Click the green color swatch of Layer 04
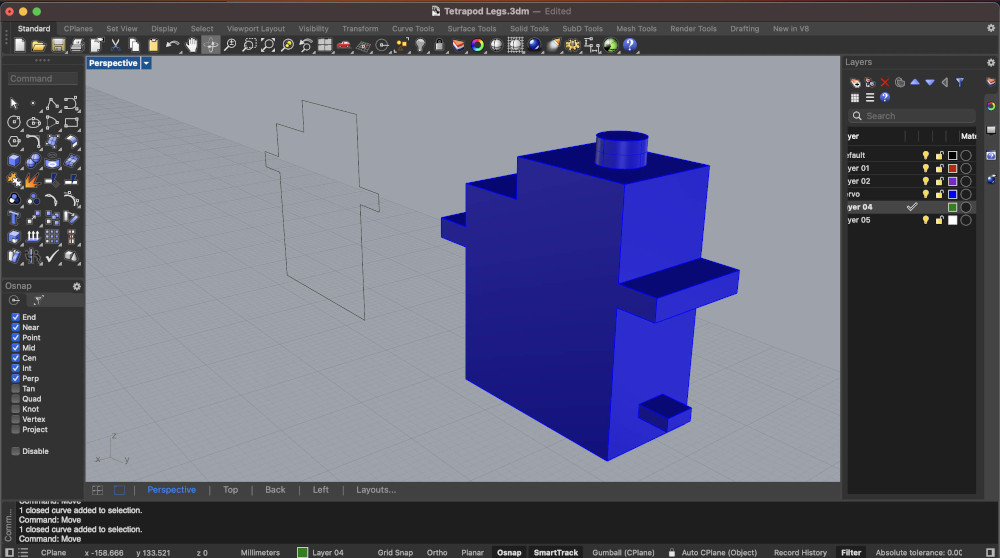The width and height of the screenshot is (1000, 558). pyautogui.click(x=952, y=207)
